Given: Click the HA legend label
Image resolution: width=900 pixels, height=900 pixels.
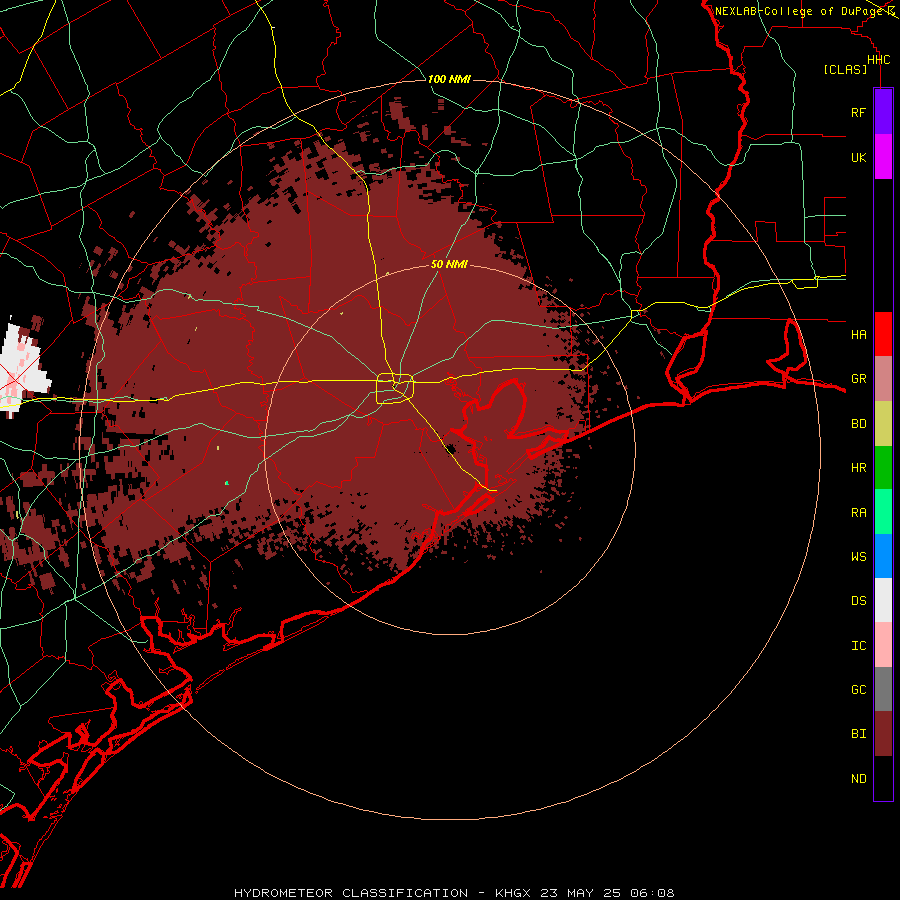Looking at the screenshot, I should [858, 334].
